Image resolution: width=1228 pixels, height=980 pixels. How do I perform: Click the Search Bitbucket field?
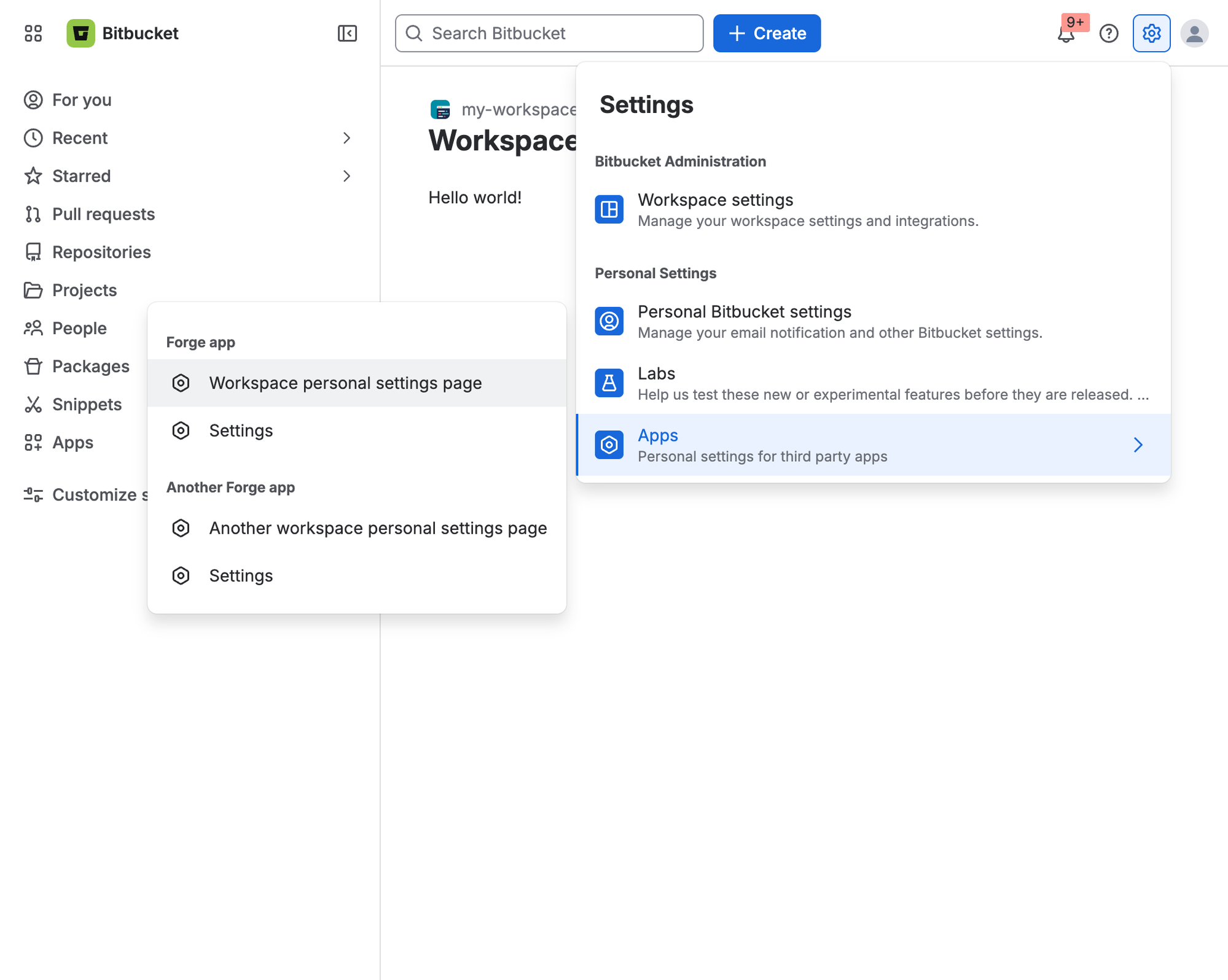[549, 33]
